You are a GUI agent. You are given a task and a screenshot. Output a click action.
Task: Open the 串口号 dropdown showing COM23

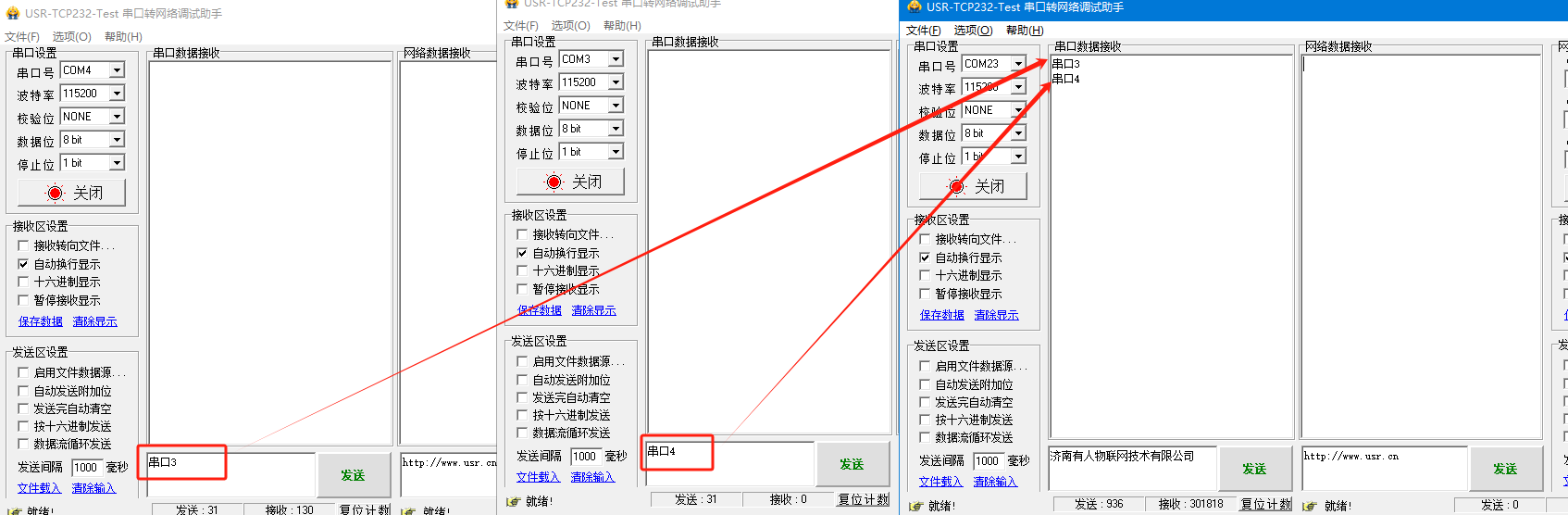(1018, 64)
